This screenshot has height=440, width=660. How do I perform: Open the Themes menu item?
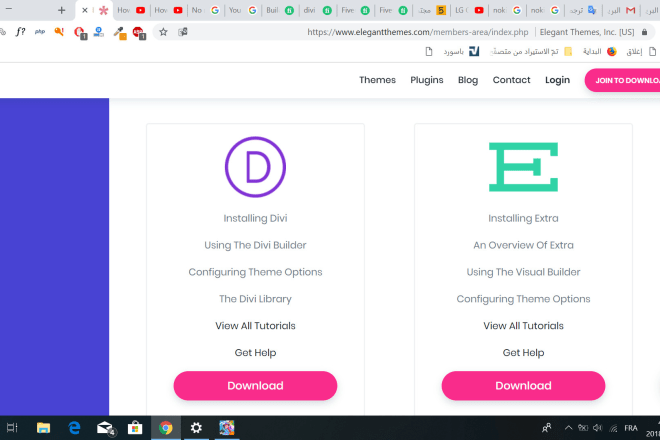pyautogui.click(x=377, y=80)
